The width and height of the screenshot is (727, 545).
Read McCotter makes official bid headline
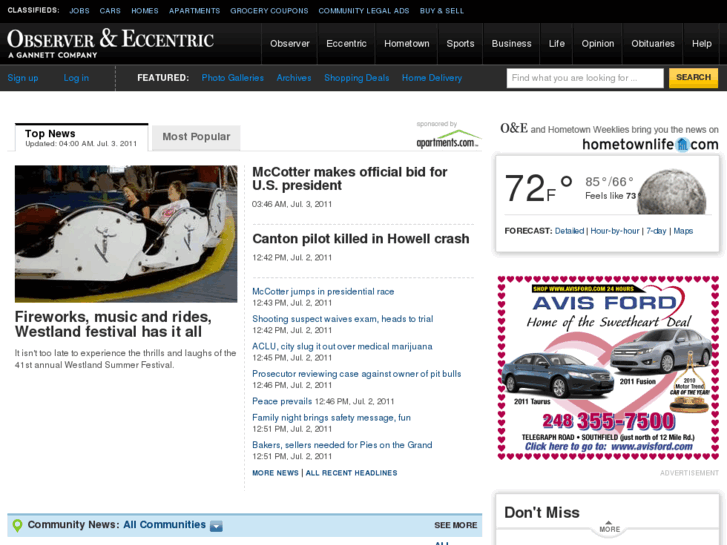tap(350, 179)
